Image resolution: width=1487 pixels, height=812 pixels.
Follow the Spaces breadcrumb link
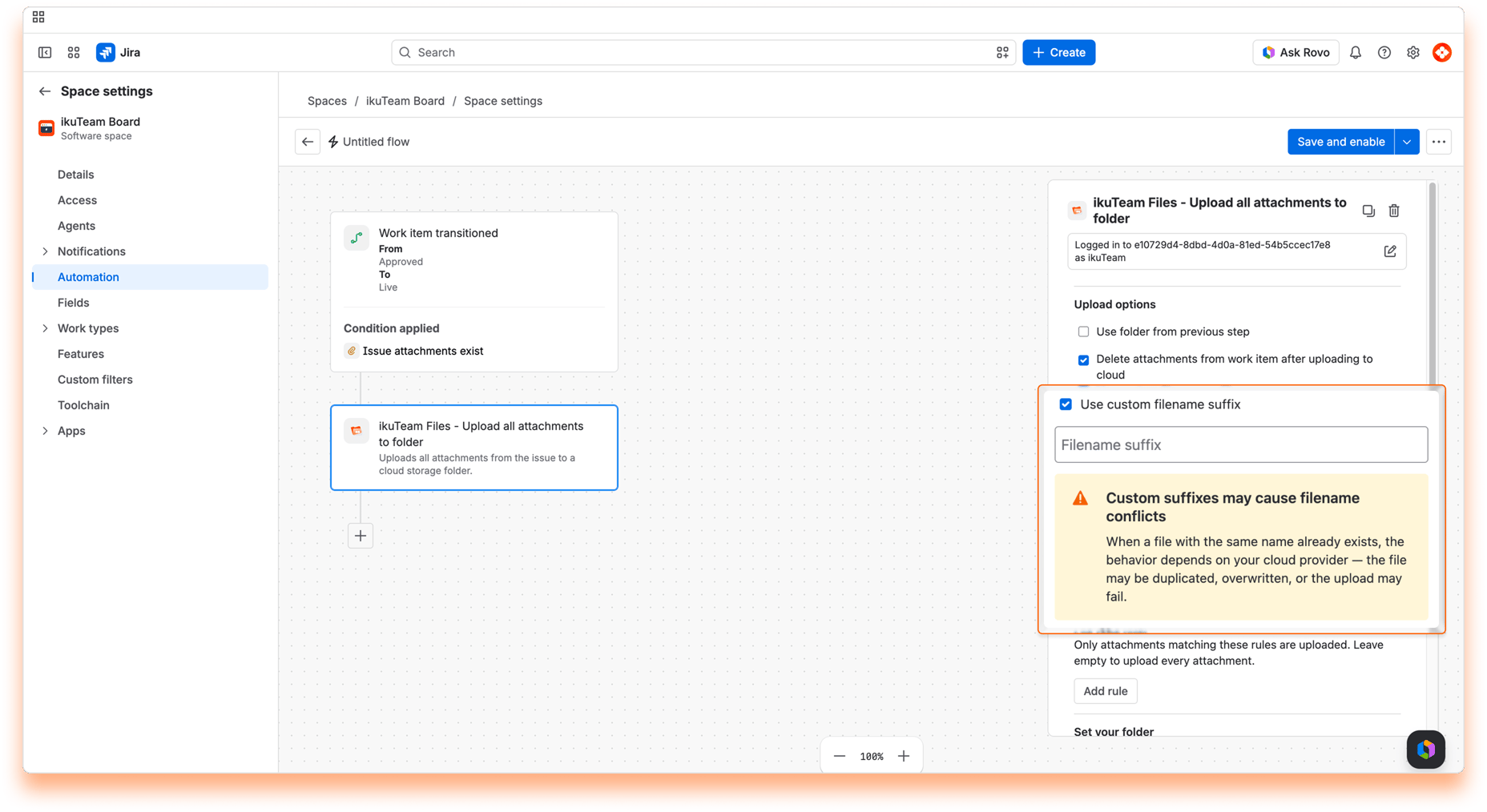pos(327,101)
